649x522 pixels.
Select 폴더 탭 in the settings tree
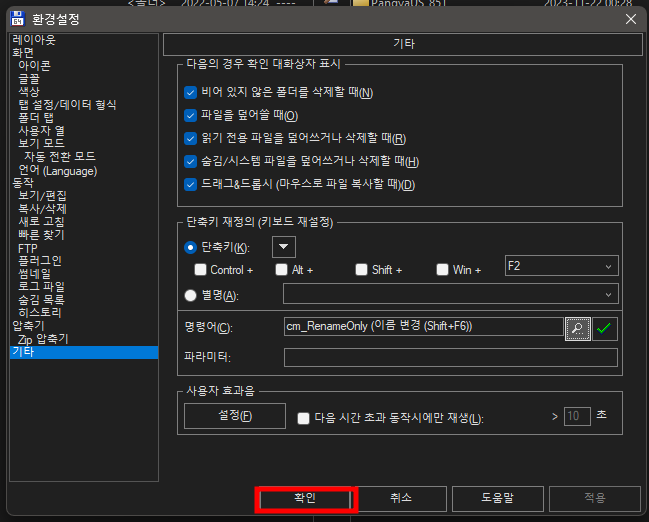tap(36, 118)
